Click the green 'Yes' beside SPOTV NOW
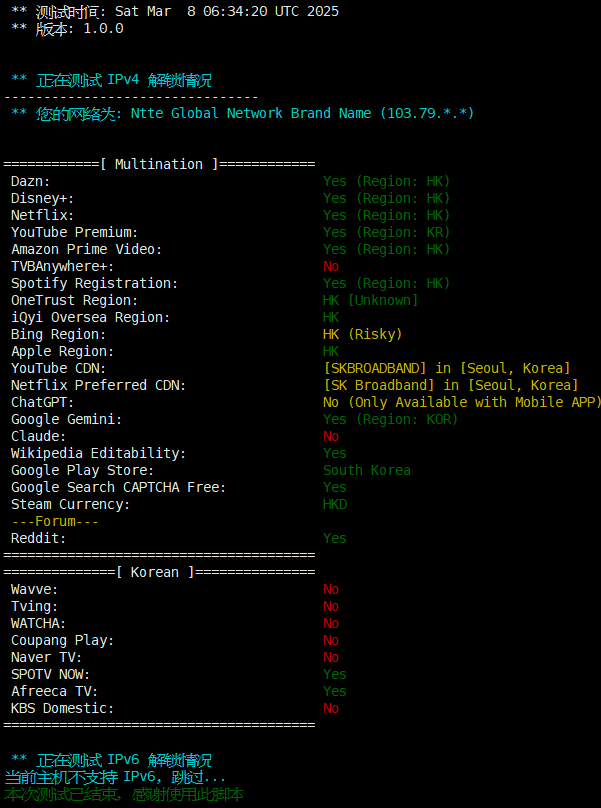601x808 pixels. click(335, 675)
